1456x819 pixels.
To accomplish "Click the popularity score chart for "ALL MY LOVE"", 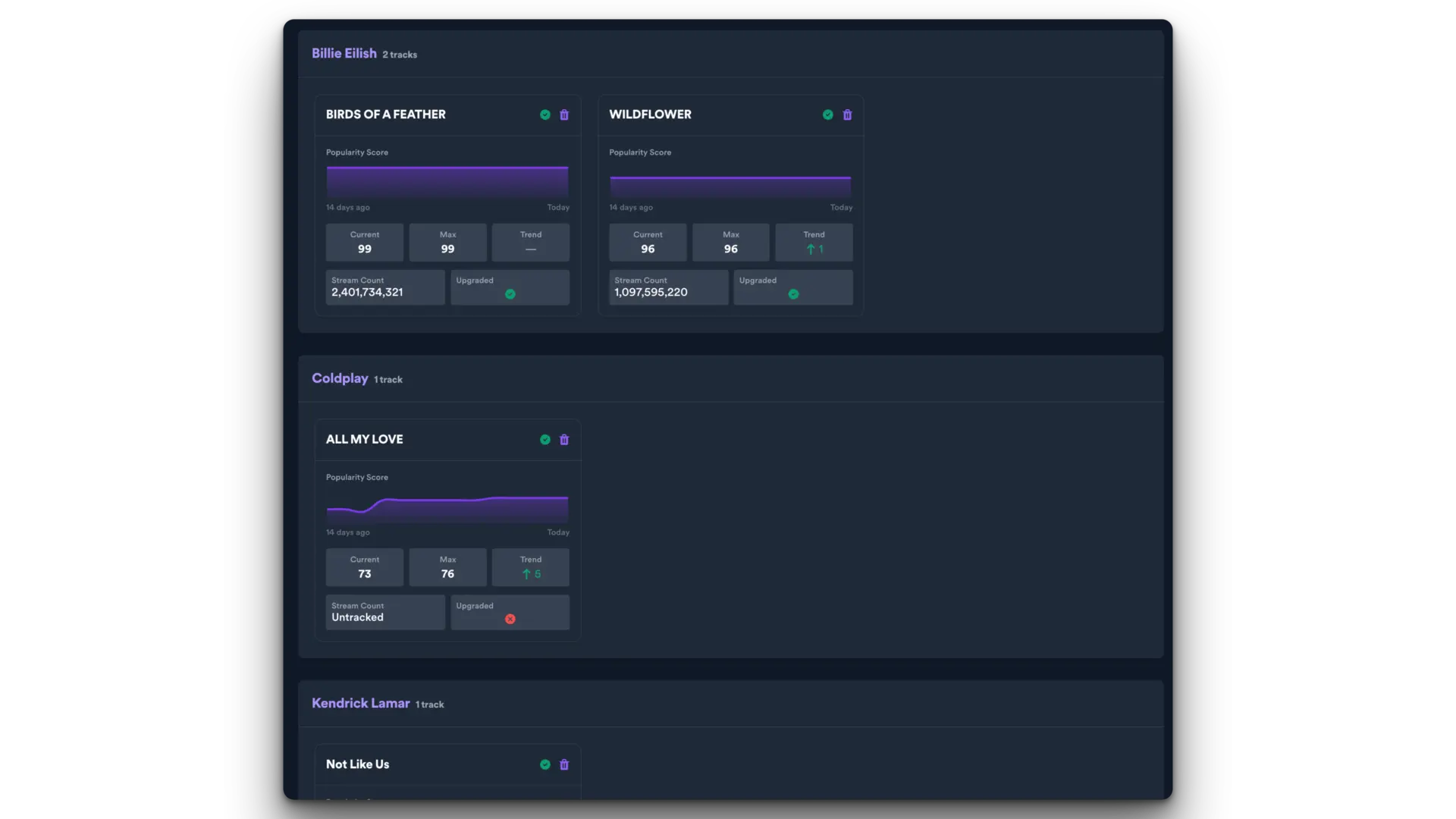I will (x=446, y=507).
